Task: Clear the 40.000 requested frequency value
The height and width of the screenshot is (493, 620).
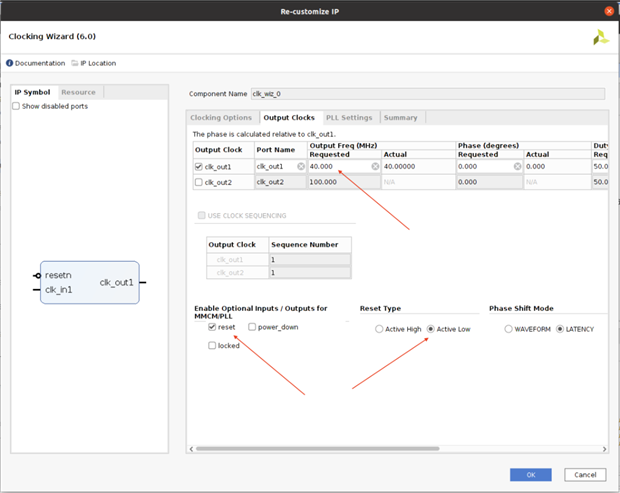Action: pyautogui.click(x=375, y=166)
